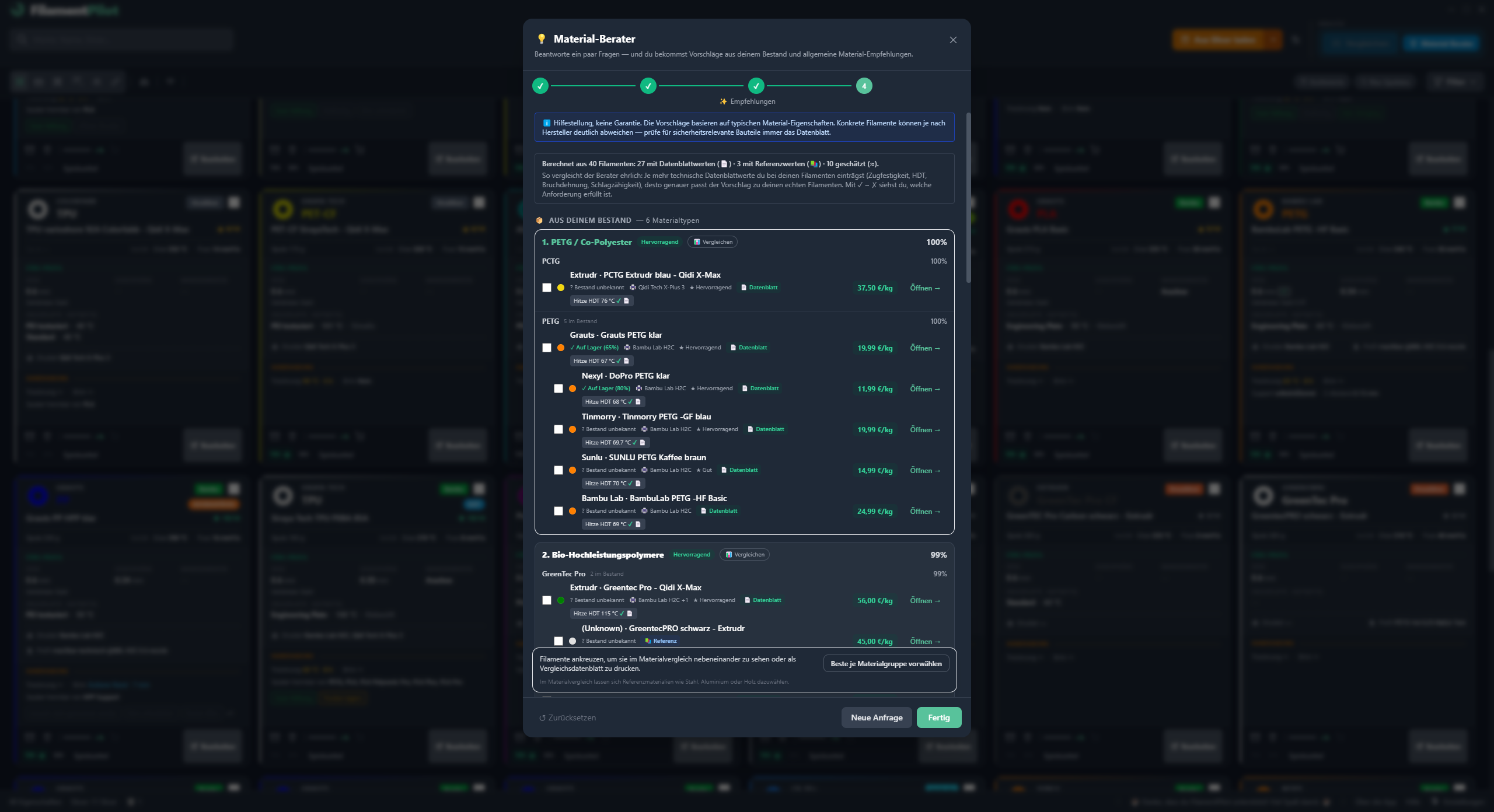Open the Datenblatt of PCTG Extrudr blau
Image resolution: width=1494 pixels, height=812 pixels.
(x=759, y=288)
